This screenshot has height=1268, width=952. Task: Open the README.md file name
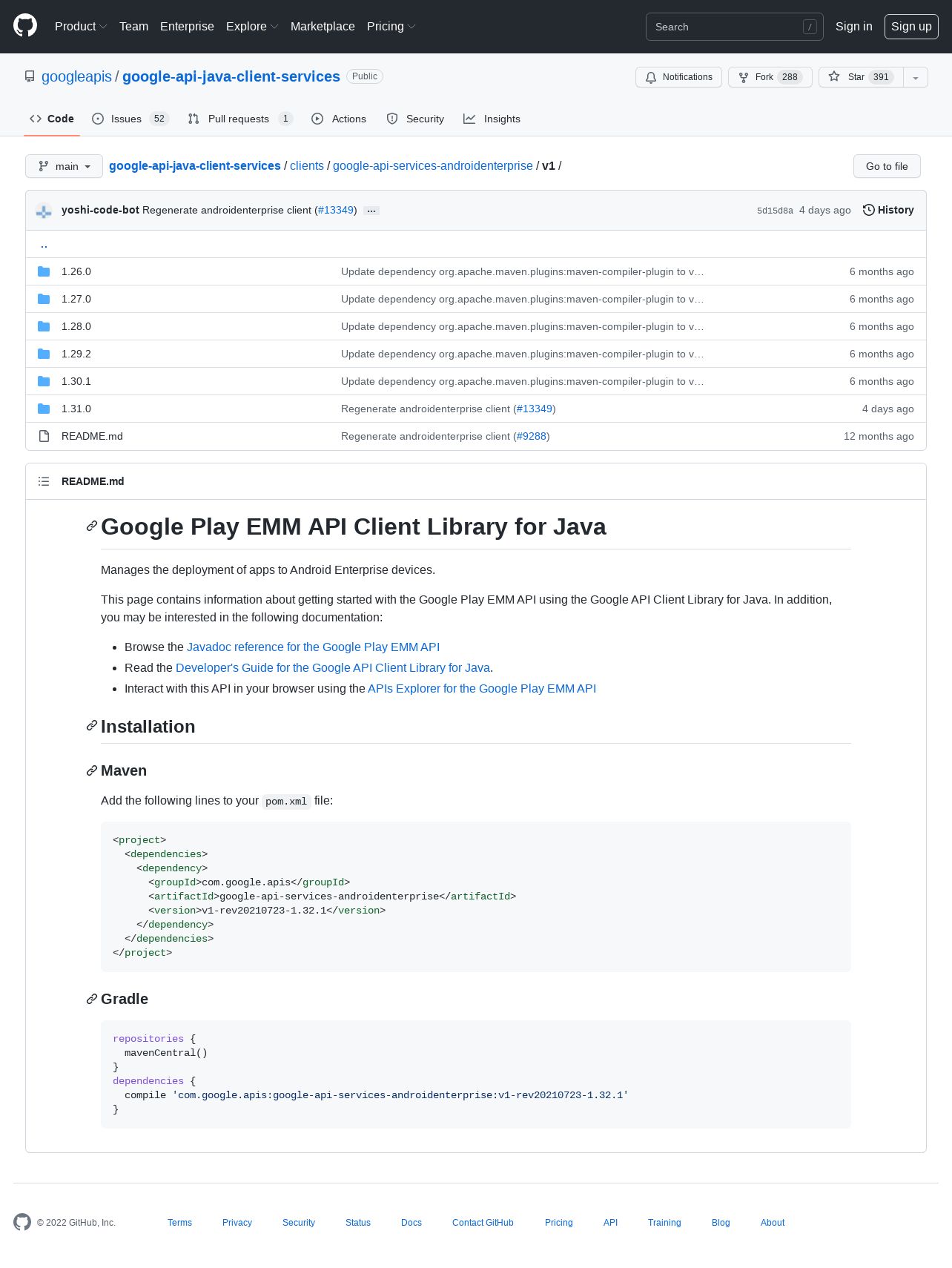[x=92, y=436]
